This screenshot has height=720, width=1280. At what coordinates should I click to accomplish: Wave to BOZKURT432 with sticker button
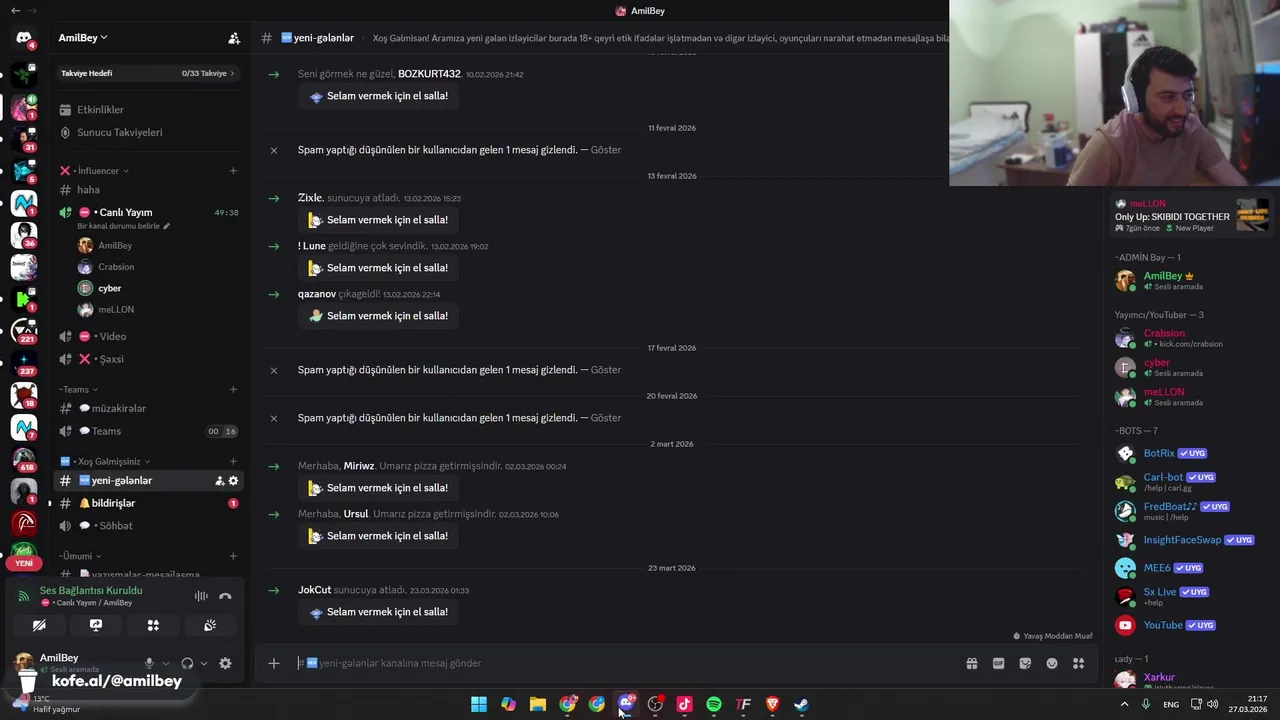(378, 96)
